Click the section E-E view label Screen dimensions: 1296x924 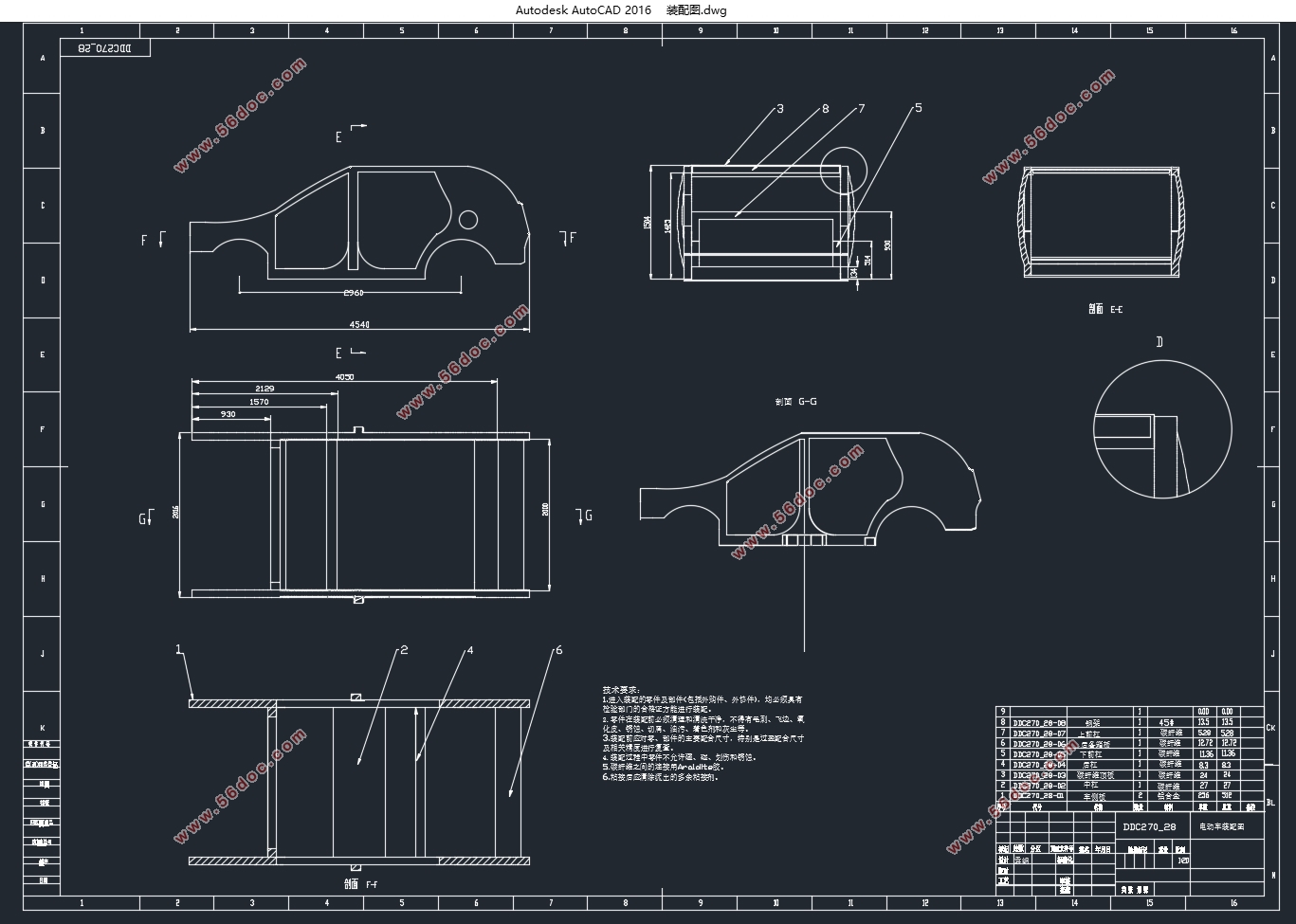(x=1105, y=309)
